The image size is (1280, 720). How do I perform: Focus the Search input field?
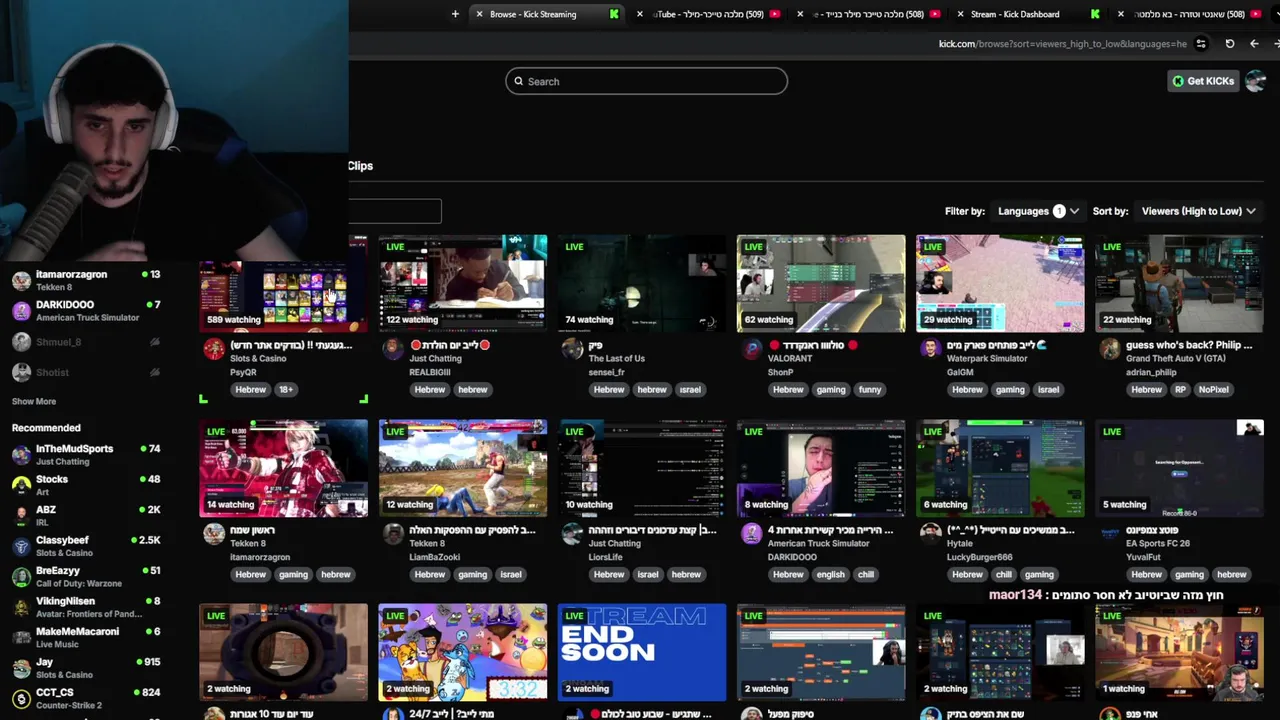[646, 81]
